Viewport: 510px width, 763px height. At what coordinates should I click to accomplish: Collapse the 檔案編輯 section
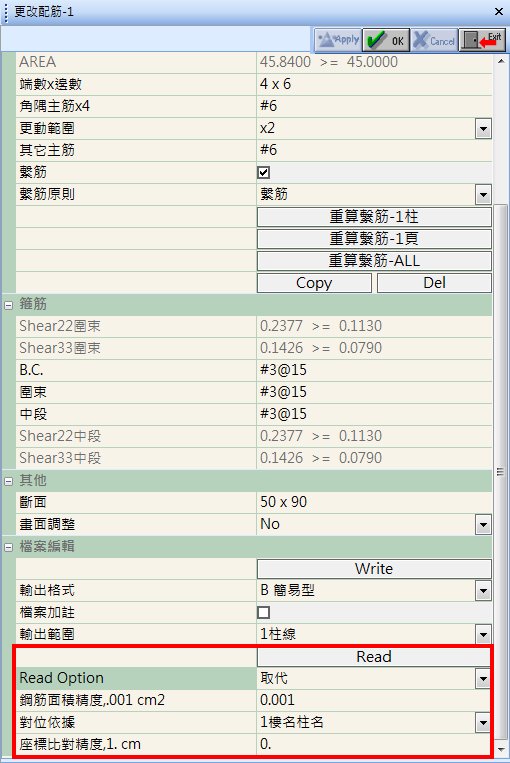pyautogui.click(x=8, y=547)
